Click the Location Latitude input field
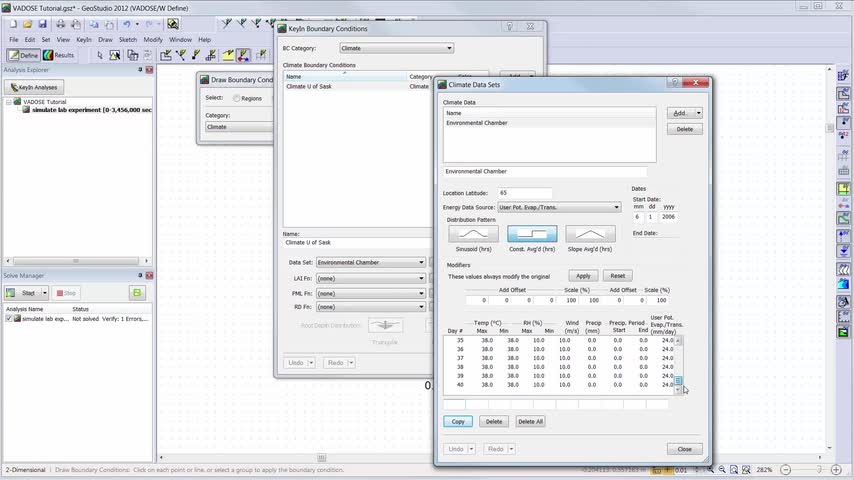 524,193
